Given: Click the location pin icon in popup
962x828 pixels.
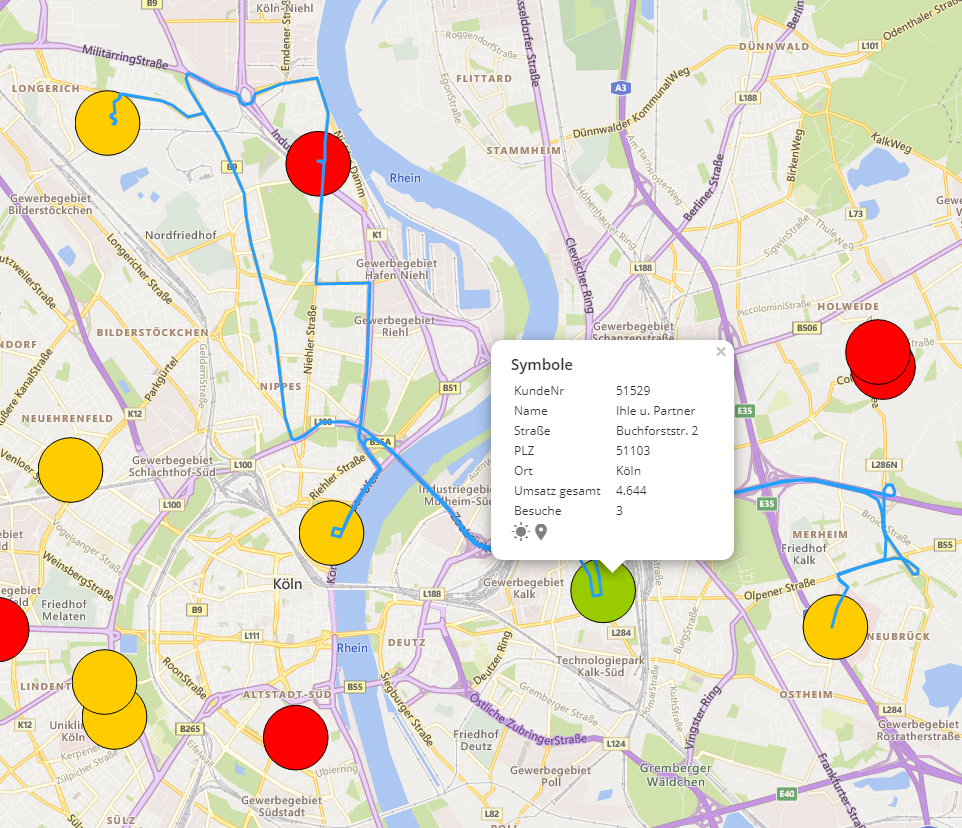Looking at the screenshot, I should tap(542, 531).
